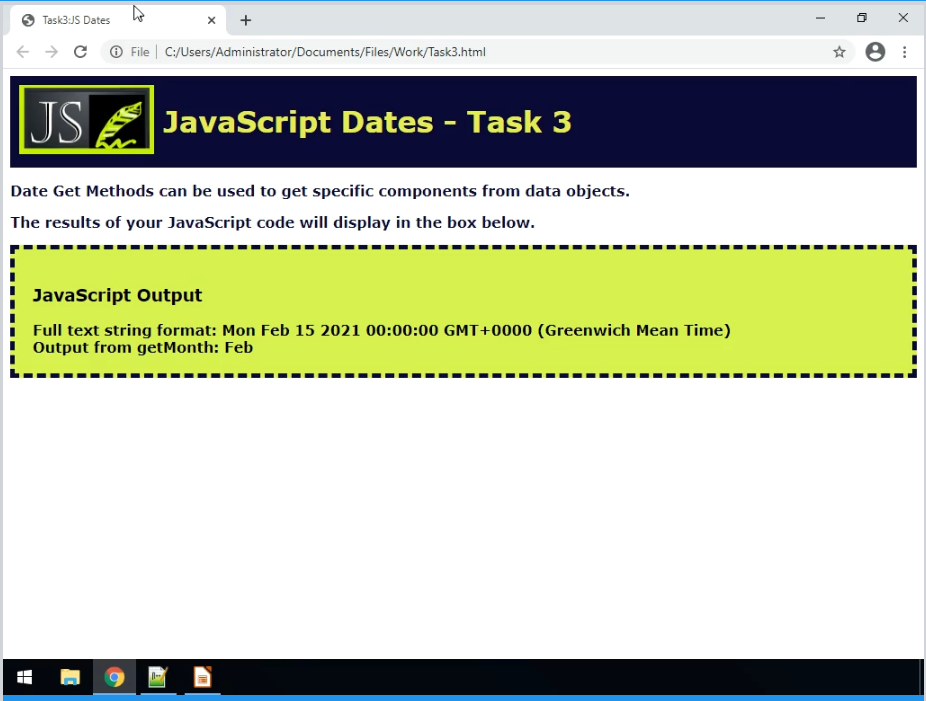Click the JS logo image in header
926x701 pixels.
point(87,119)
